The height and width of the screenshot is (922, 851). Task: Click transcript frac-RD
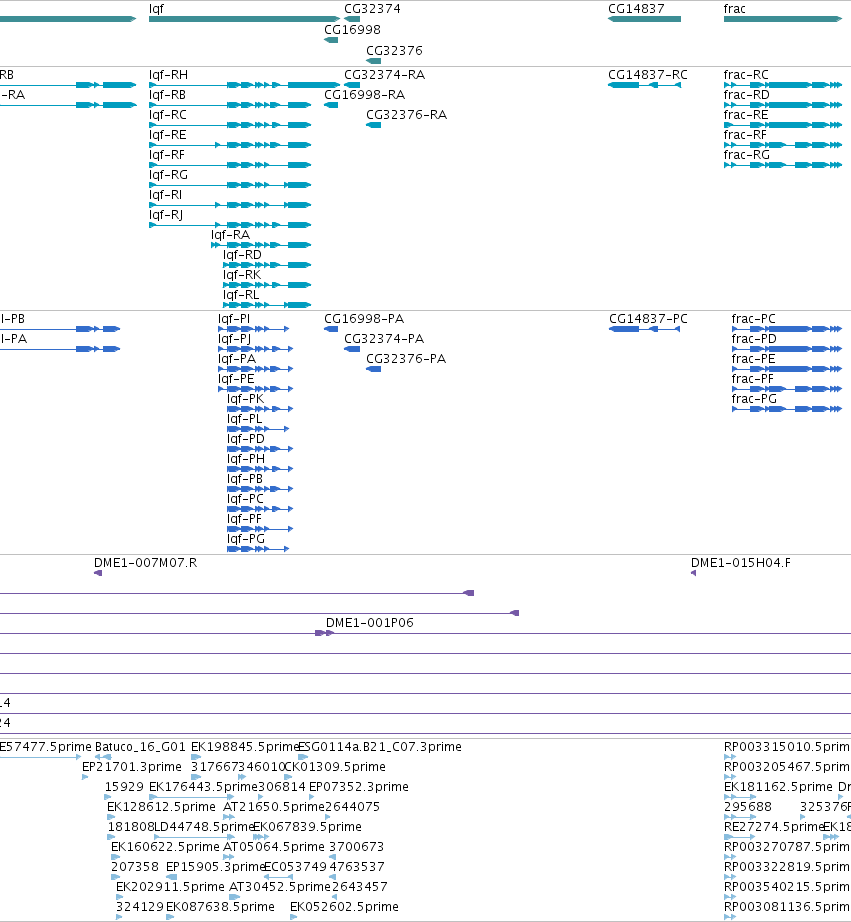[x=746, y=95]
